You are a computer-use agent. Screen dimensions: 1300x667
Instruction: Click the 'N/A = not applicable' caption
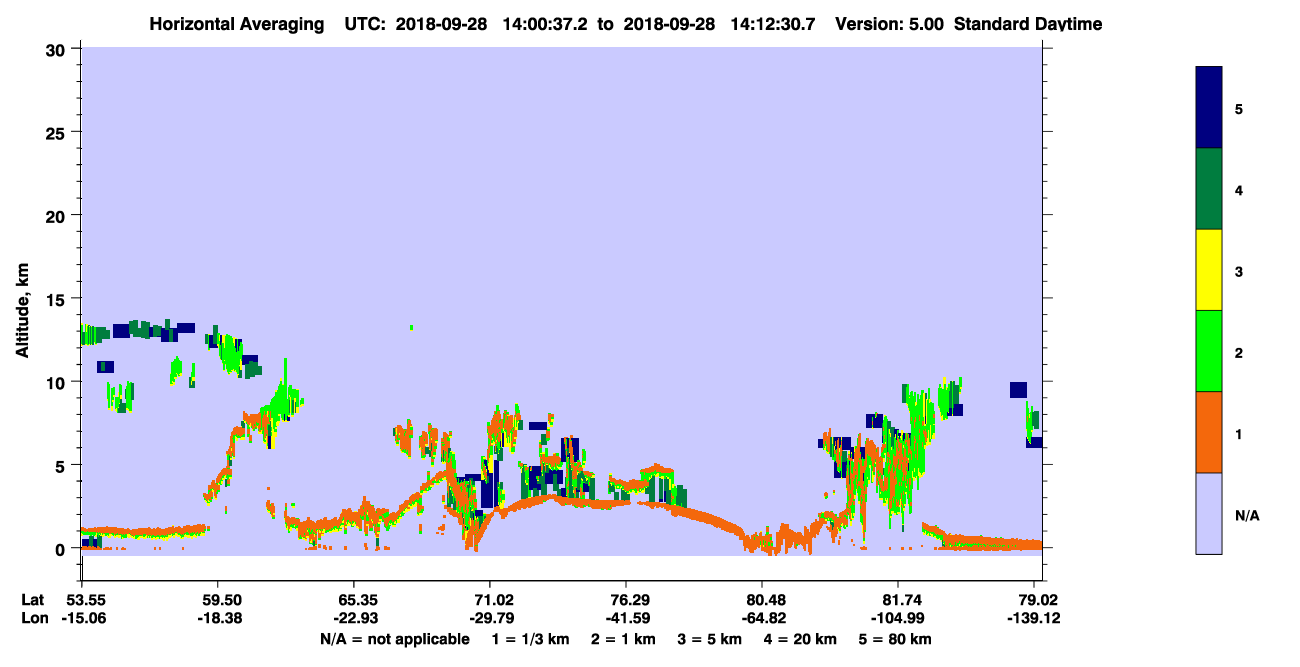click(394, 639)
